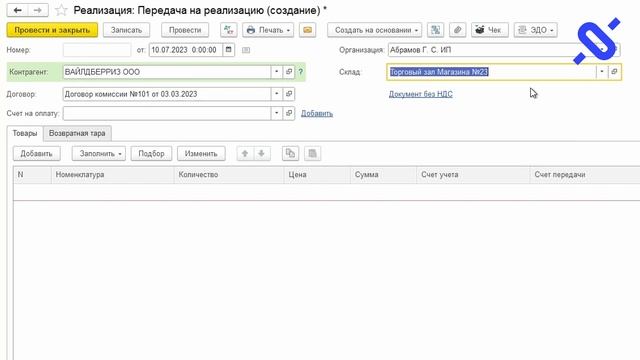Click the Провести и закрыть button
Screen dimensions: 640x360
[x=52, y=30]
